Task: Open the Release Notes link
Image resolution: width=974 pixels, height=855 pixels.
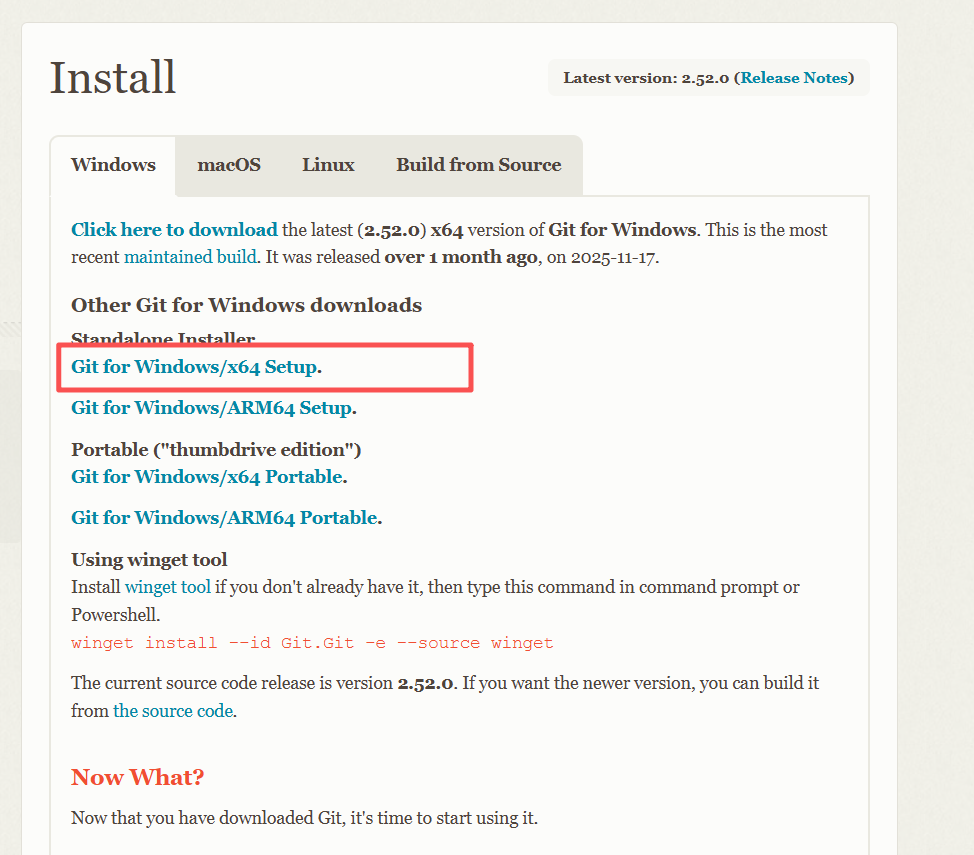Action: 794,78
